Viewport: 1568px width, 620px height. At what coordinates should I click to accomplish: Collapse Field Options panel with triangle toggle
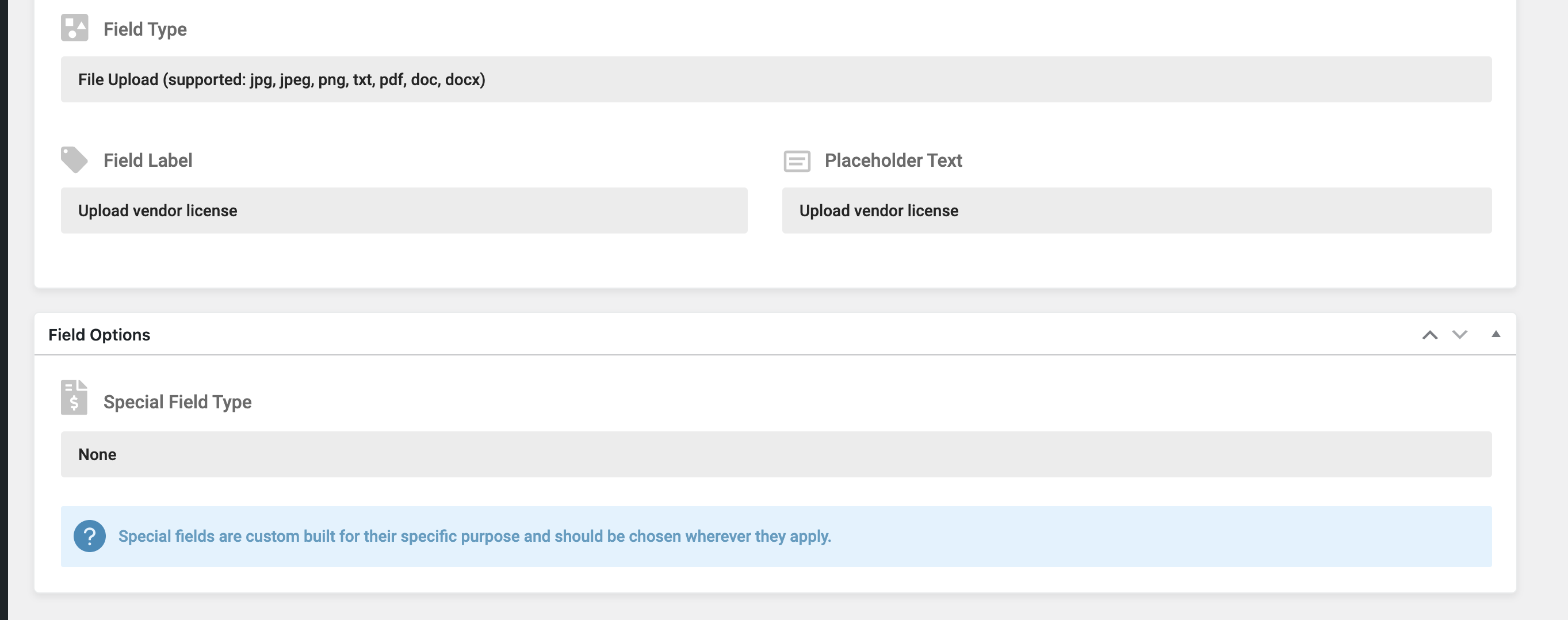point(1496,334)
